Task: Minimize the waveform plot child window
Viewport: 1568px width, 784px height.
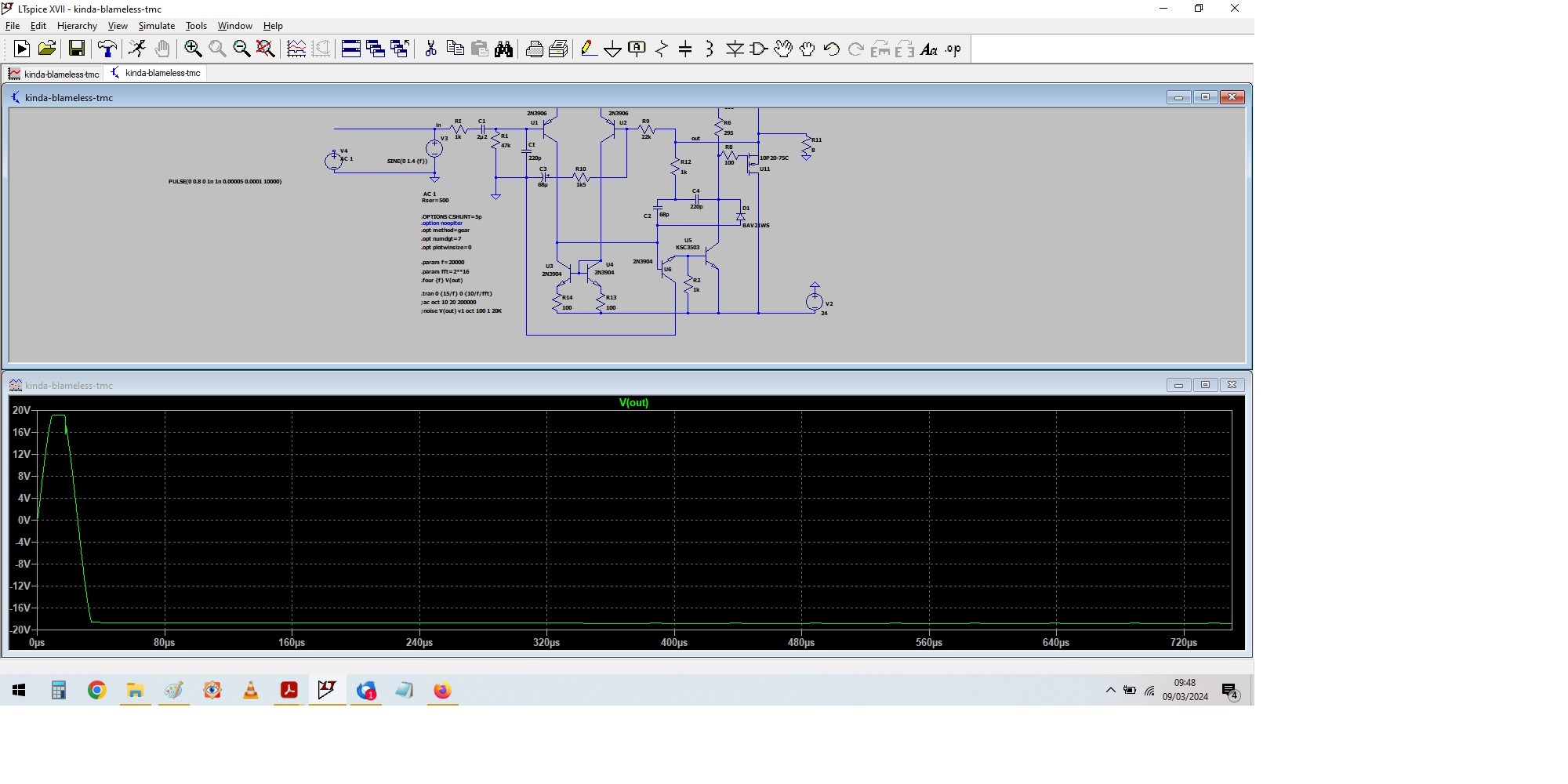Action: click(x=1178, y=385)
